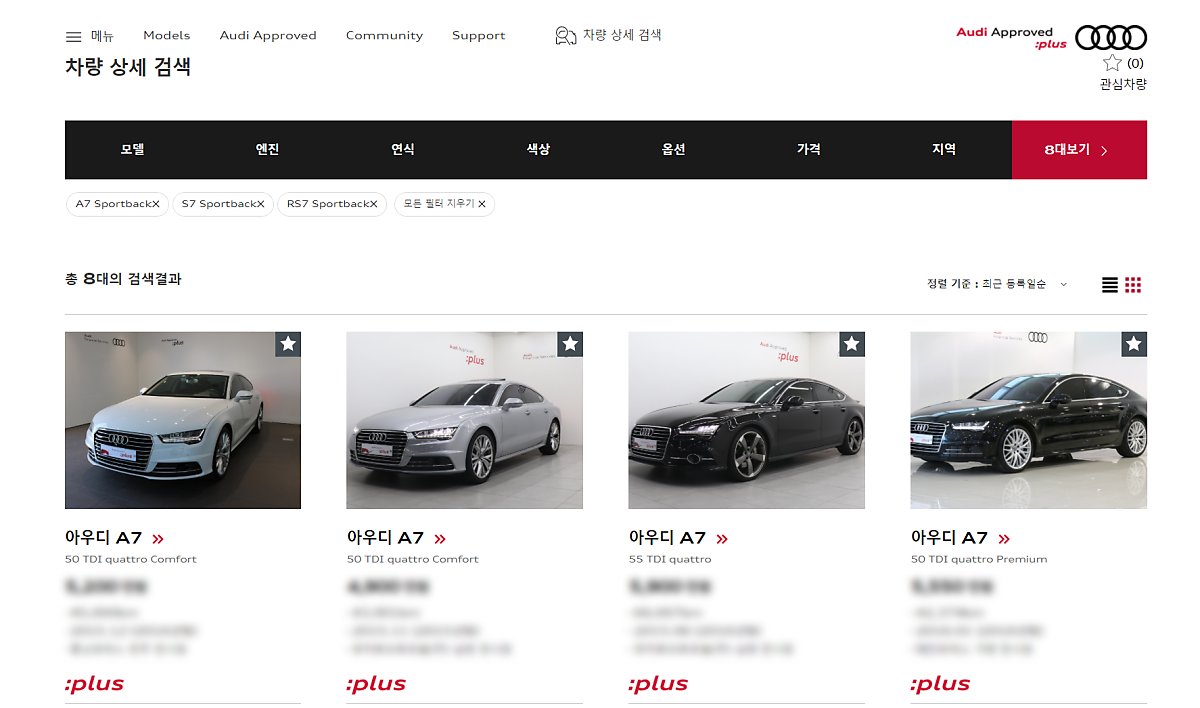Remove the S7 Sportback filter chip
This screenshot has width=1200, height=708.
pos(261,204)
